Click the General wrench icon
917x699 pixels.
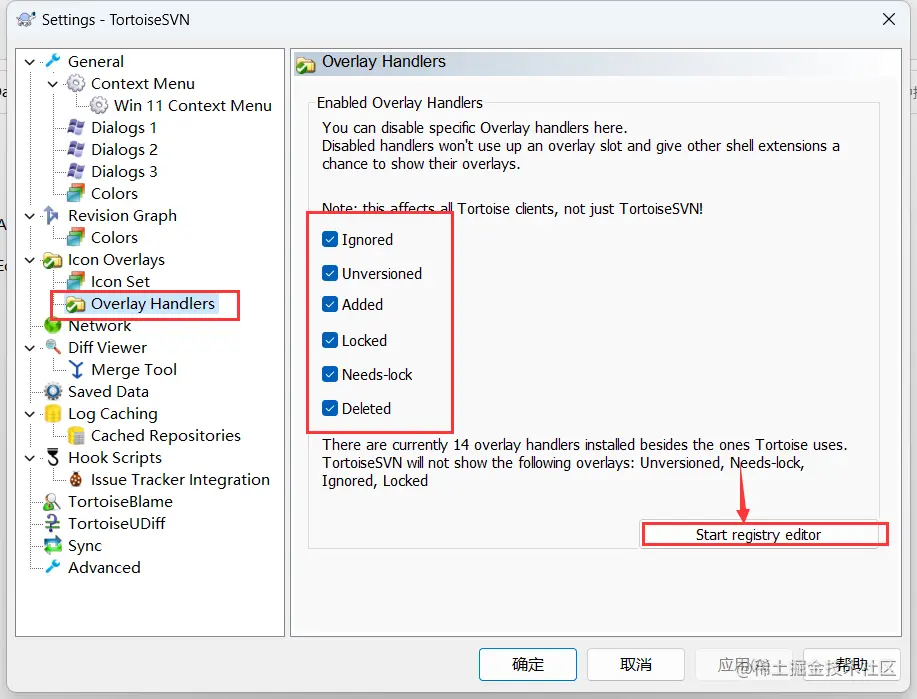(x=53, y=61)
